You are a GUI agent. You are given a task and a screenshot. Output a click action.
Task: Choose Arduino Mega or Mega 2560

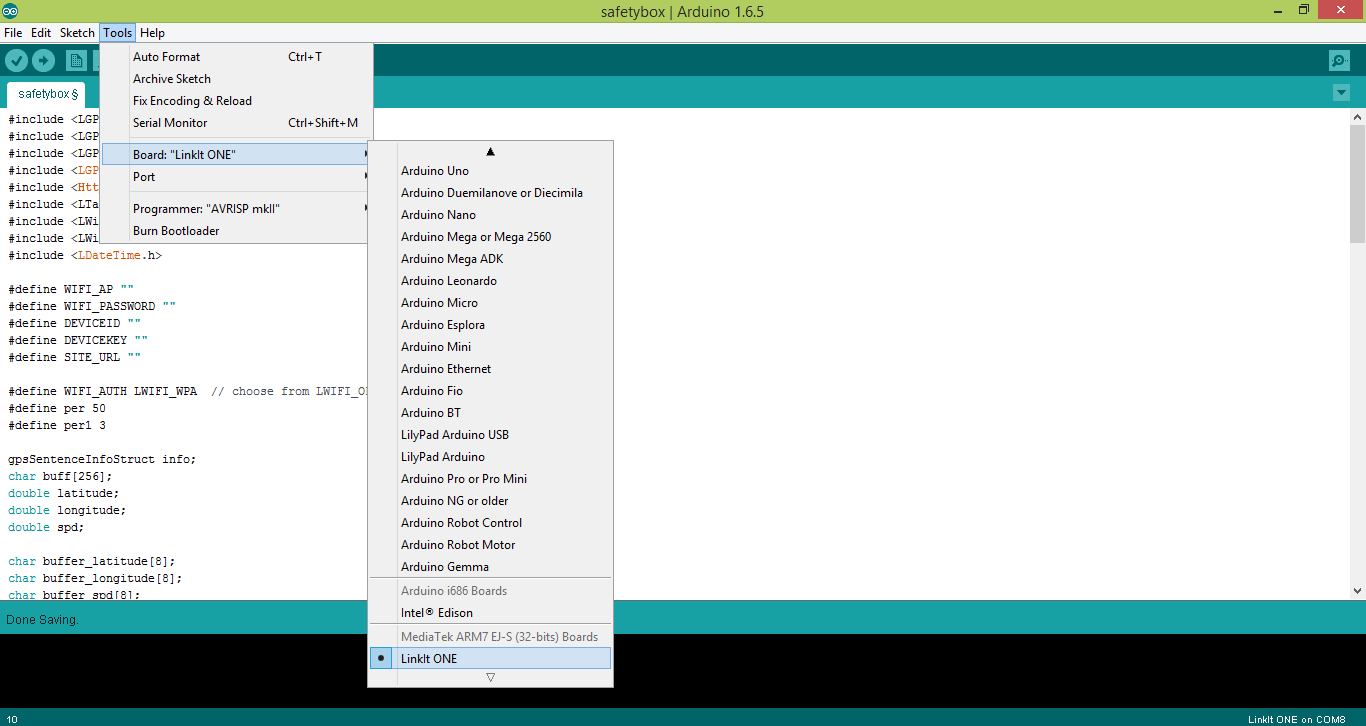(x=490, y=237)
